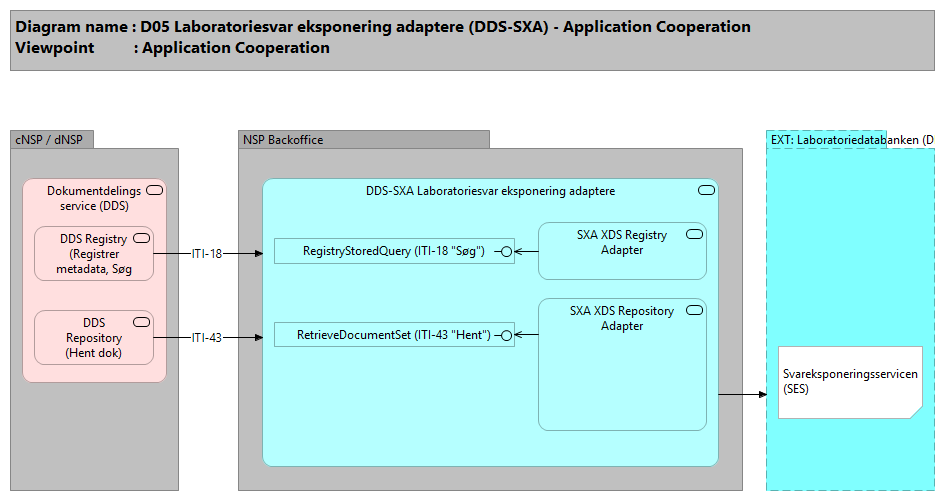Screen dimensions: 945x501
Task: Click the service icon on SXA XDS Registry Adapter
Action: click(x=694, y=234)
